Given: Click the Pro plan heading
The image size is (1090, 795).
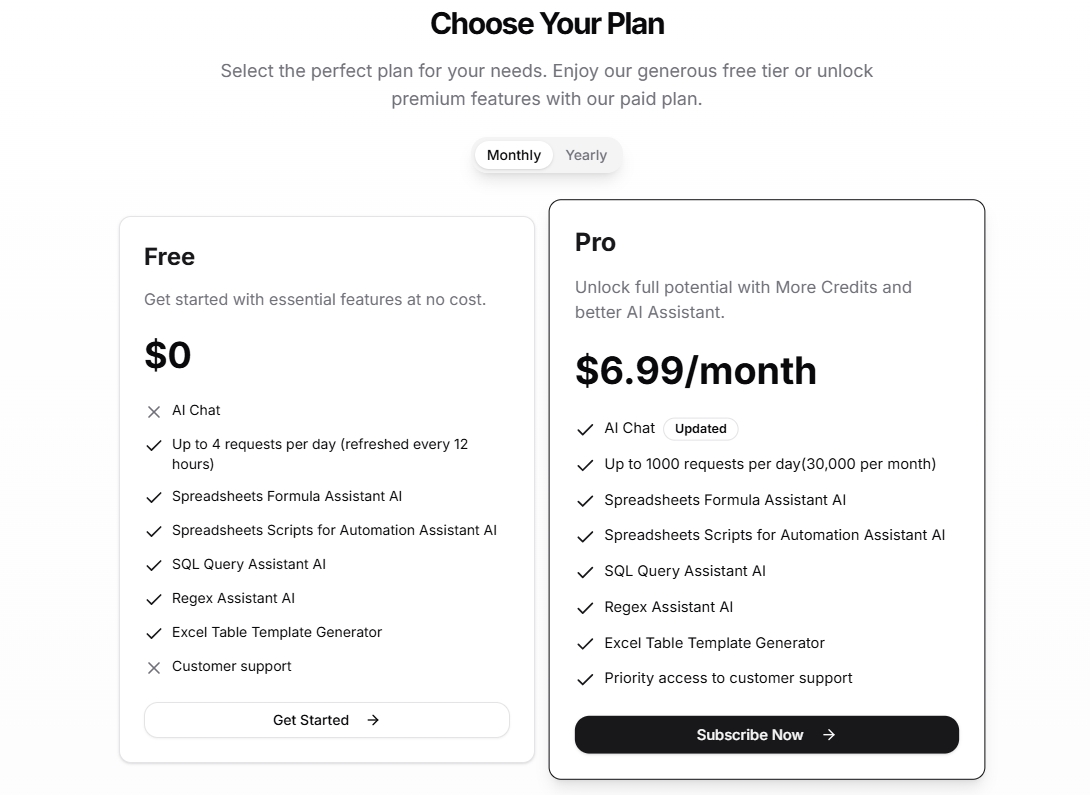Looking at the screenshot, I should (595, 243).
